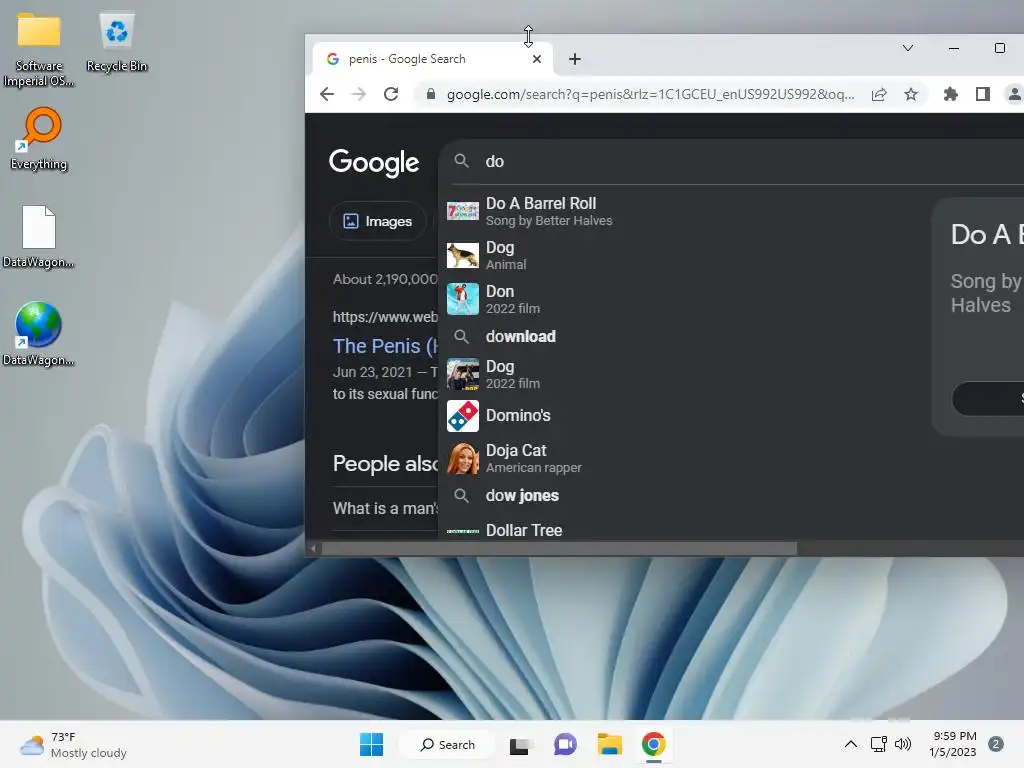Click the Doja Cat photo thumbnail
The image size is (1024, 768).
pos(462,458)
